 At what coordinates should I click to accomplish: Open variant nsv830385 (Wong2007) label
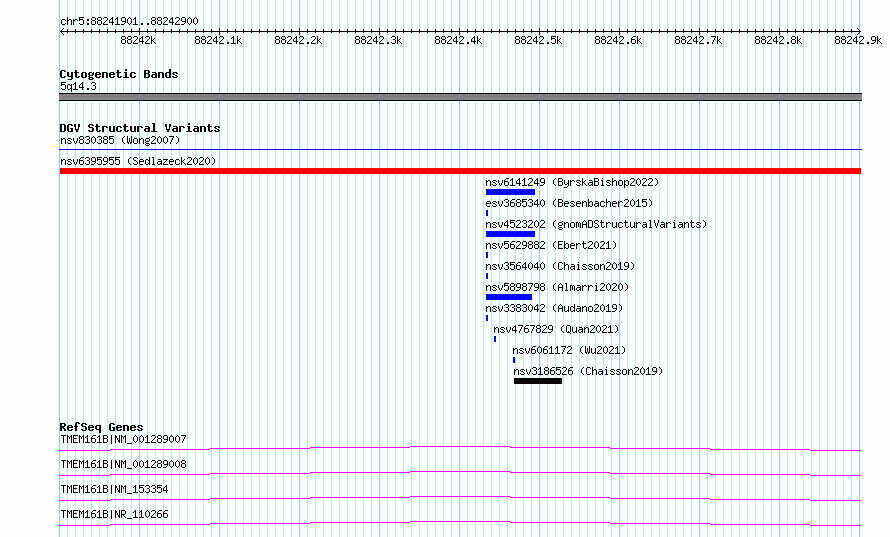tap(120, 140)
